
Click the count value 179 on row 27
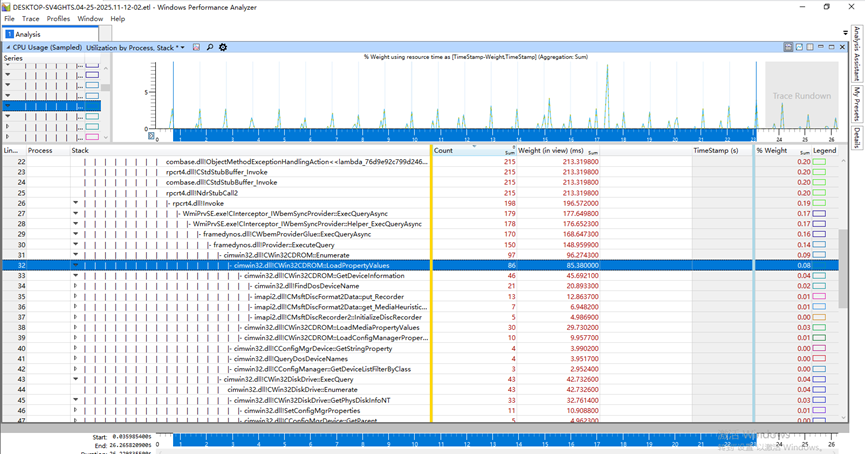click(x=509, y=213)
